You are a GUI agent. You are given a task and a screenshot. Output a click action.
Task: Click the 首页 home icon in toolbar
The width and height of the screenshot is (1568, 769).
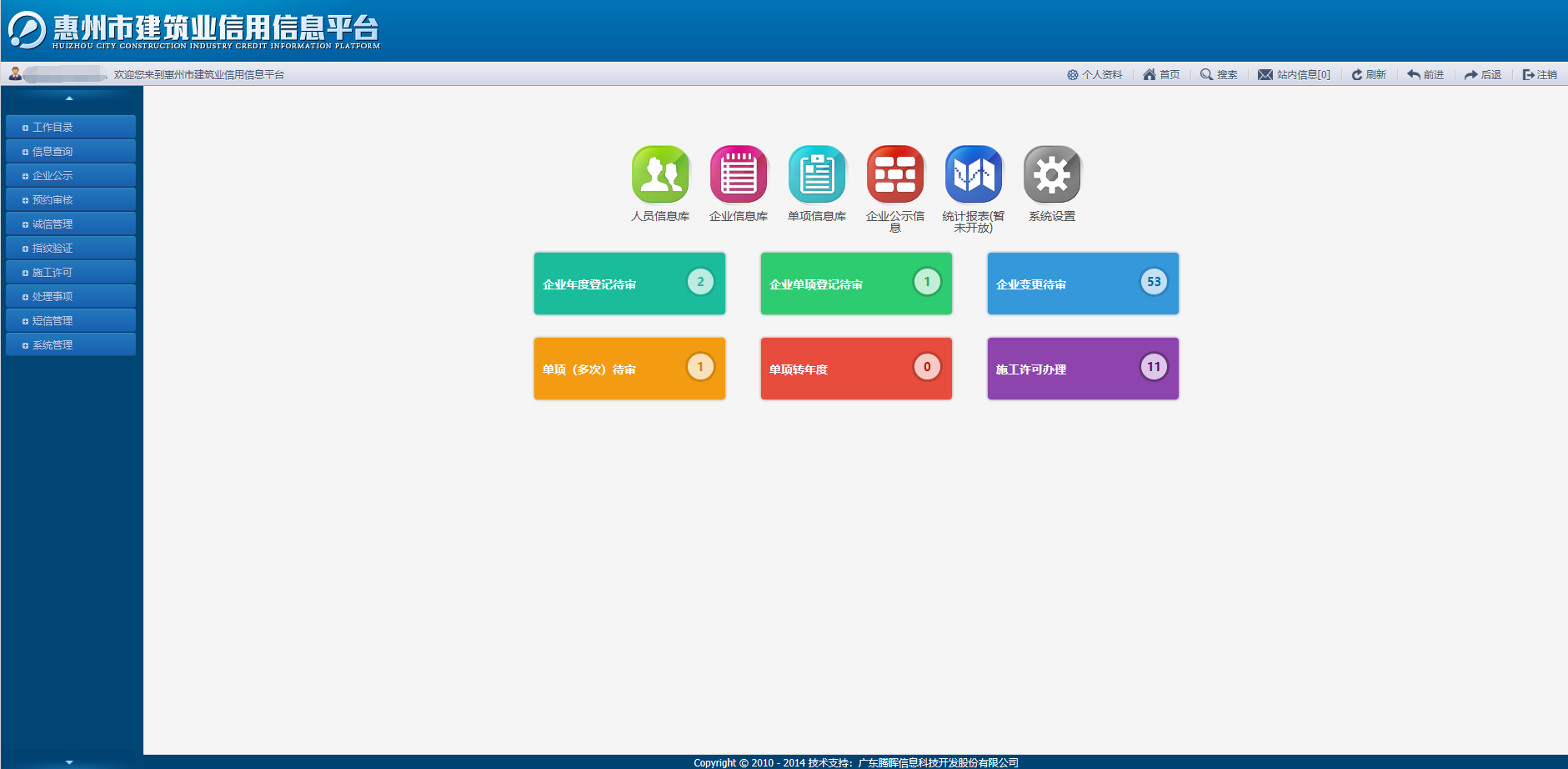click(x=1150, y=74)
